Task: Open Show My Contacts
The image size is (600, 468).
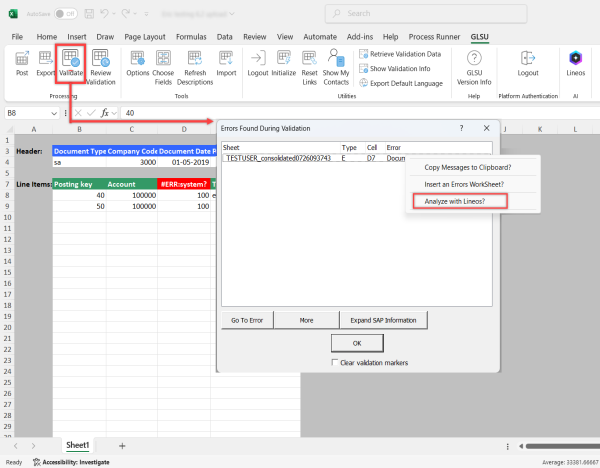Action: [x=336, y=67]
